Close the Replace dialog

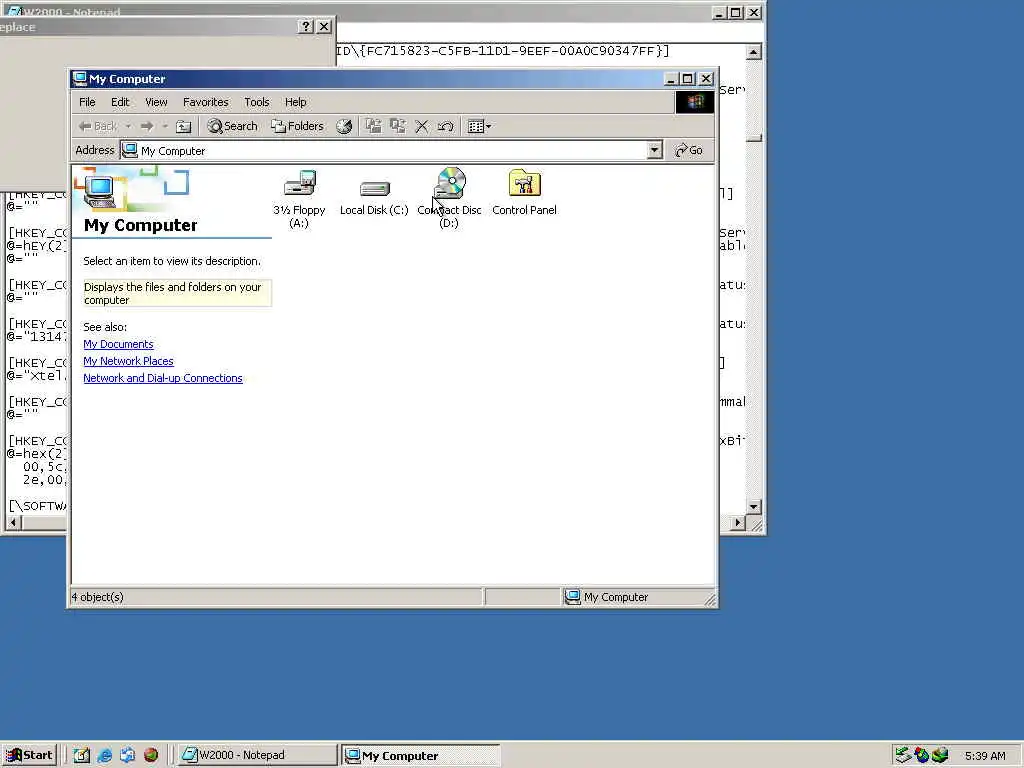(x=324, y=26)
